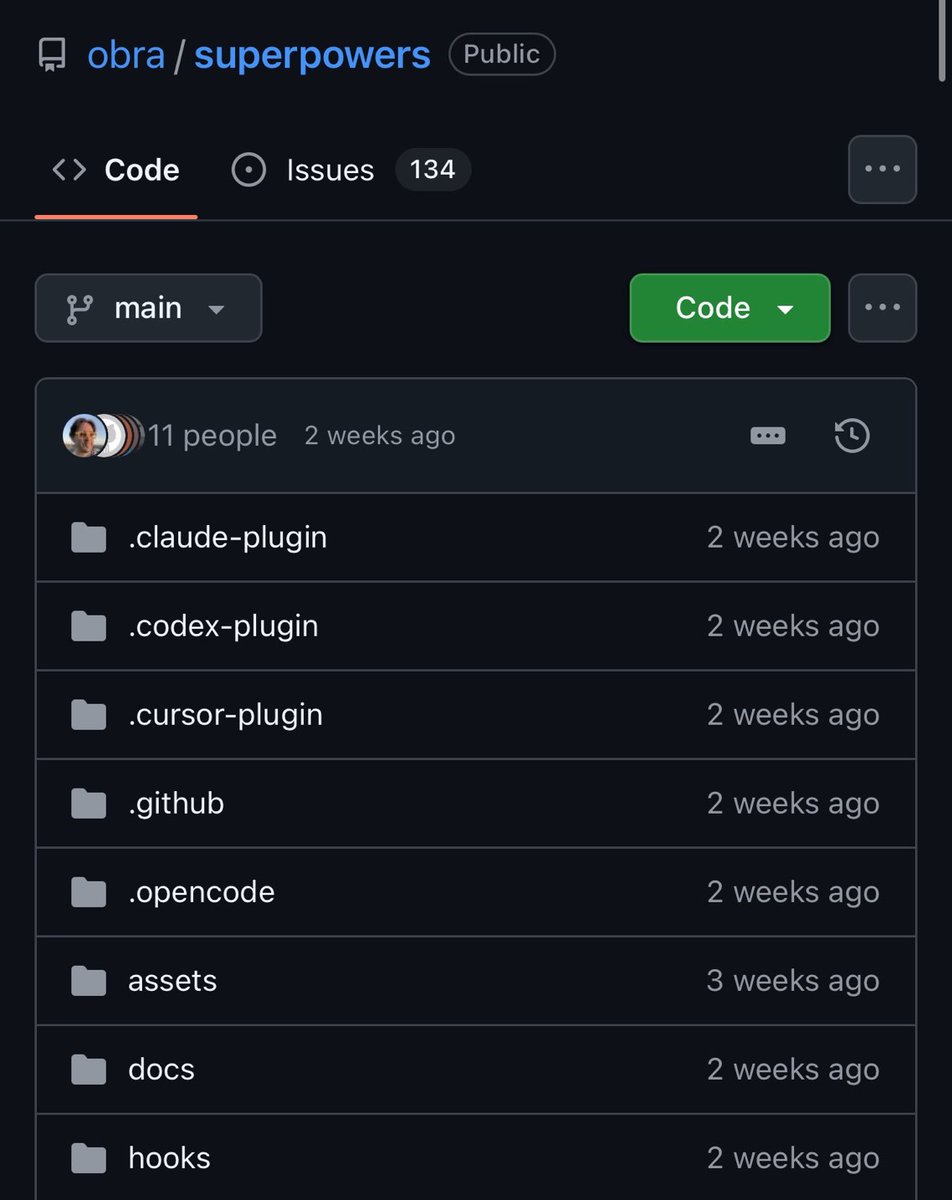Image resolution: width=952 pixels, height=1200 pixels.
Task: Click the contributor avatars stack
Action: click(x=103, y=436)
